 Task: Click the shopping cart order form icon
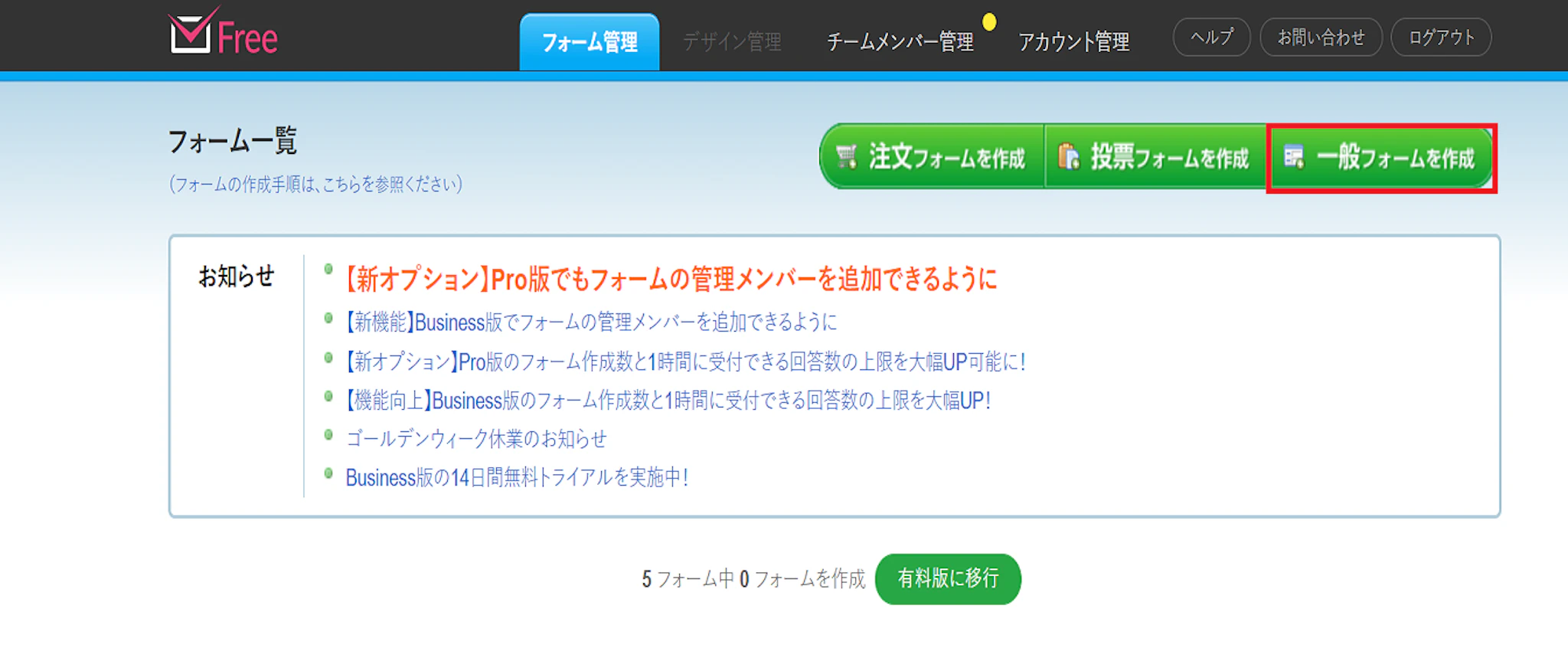(x=847, y=157)
